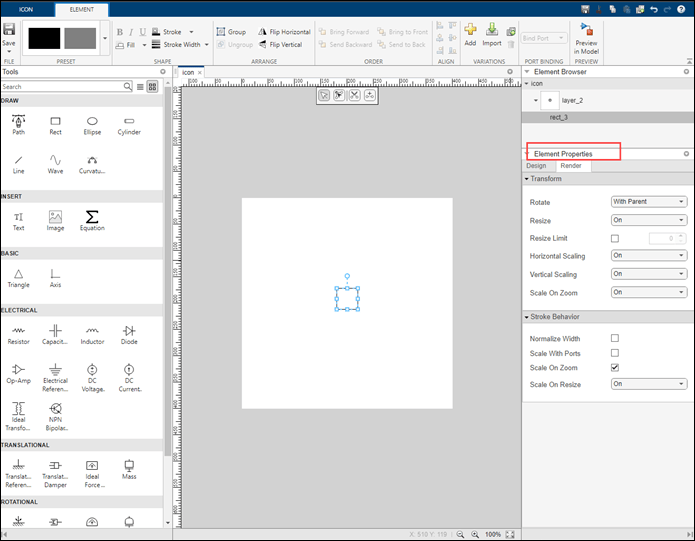Apply the black preset swatch
695x541 pixels.
(44, 39)
